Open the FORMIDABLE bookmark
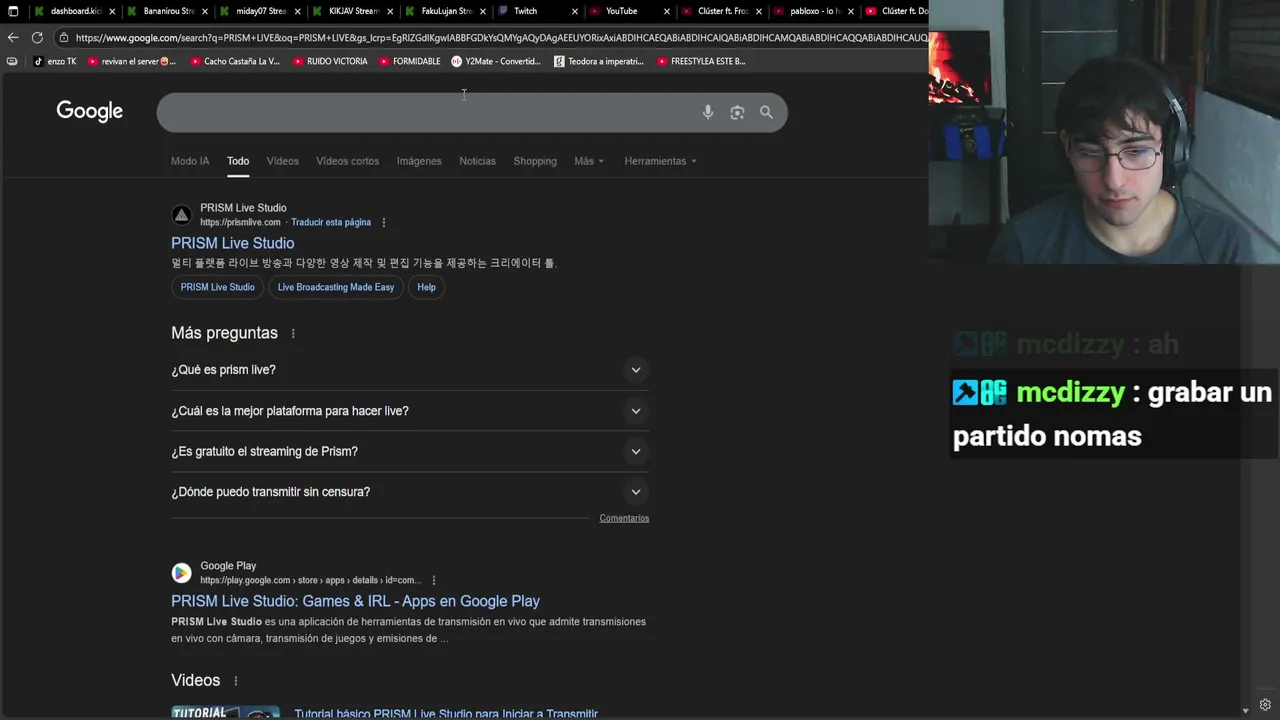This screenshot has width=1280, height=720. point(409,61)
